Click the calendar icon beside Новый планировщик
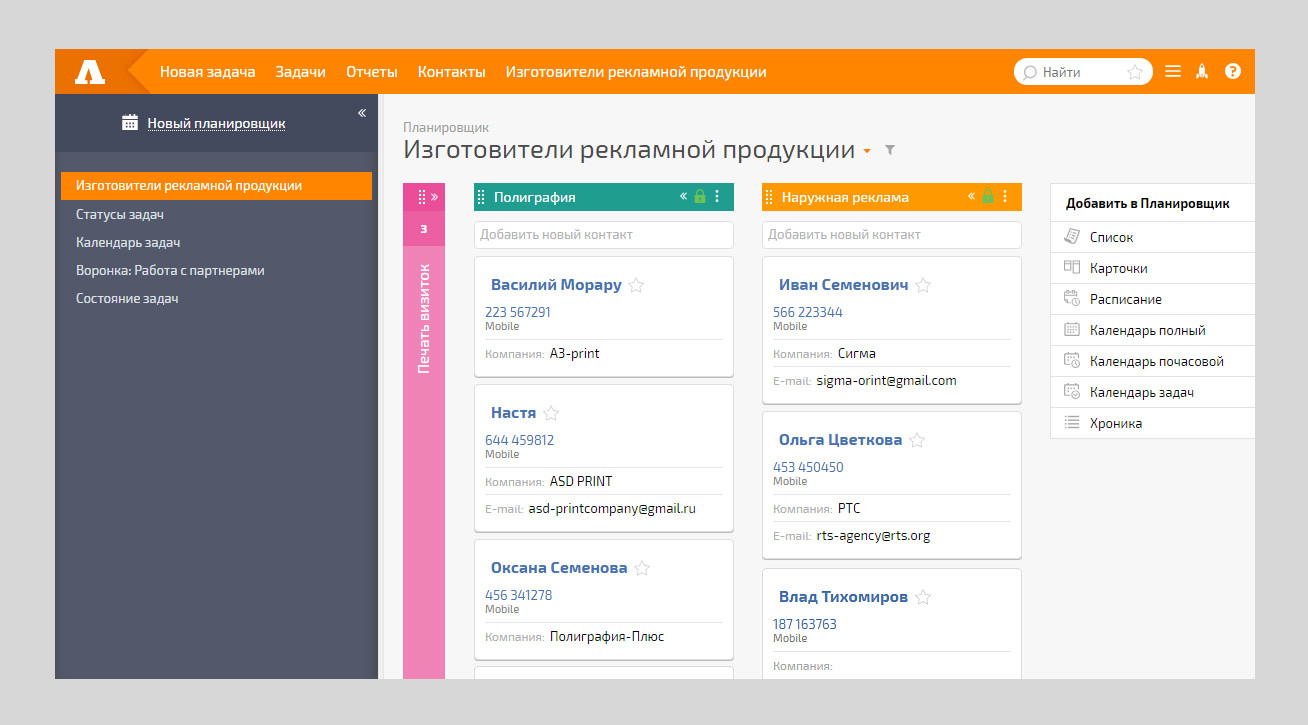The width and height of the screenshot is (1308, 725). (x=129, y=123)
